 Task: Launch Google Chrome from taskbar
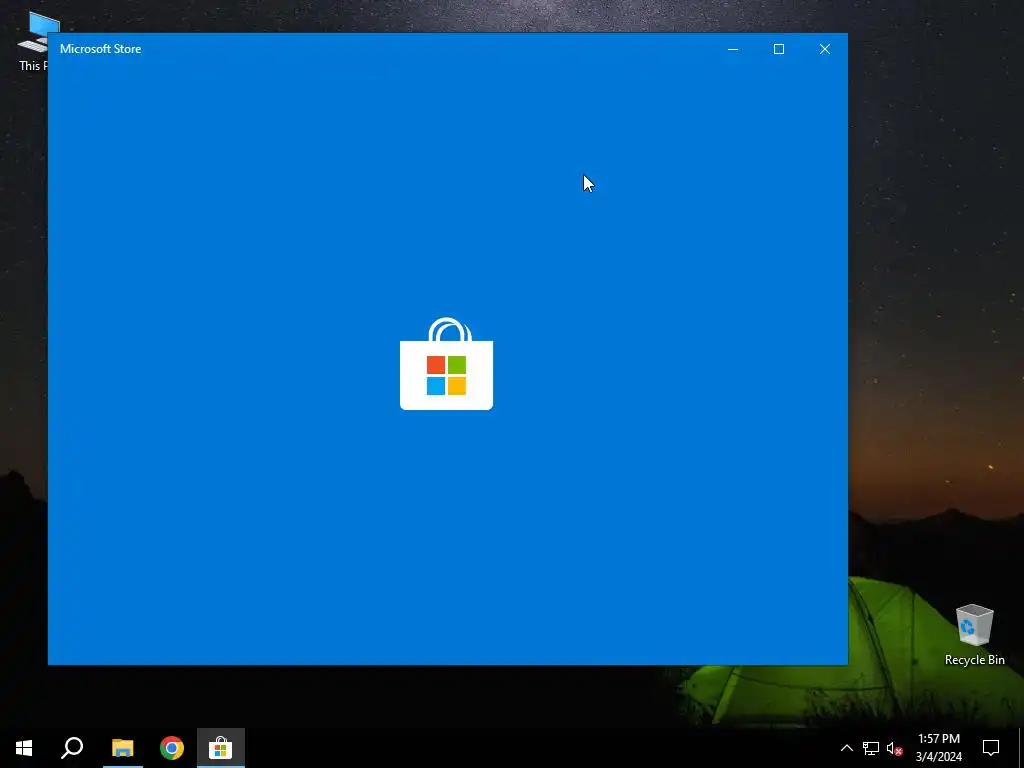tap(172, 748)
